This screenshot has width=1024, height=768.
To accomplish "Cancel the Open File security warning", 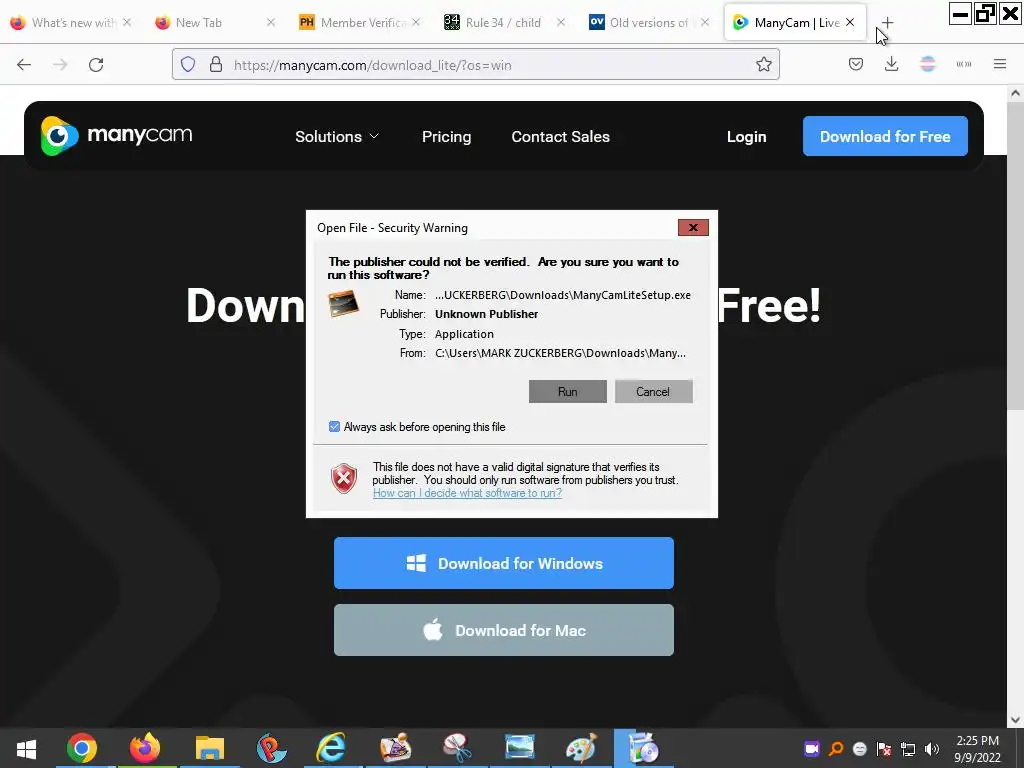I will click(653, 391).
